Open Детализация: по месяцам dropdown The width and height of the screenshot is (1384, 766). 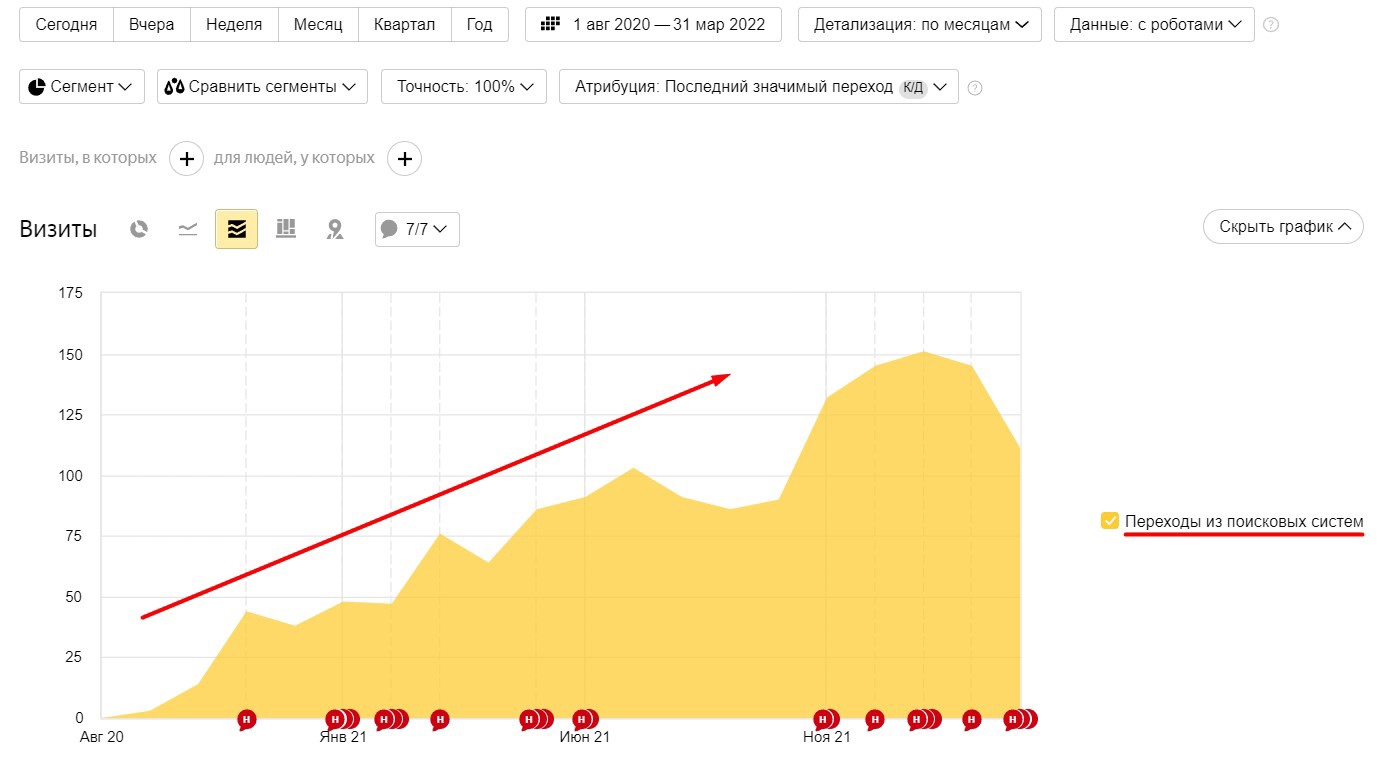click(x=920, y=24)
